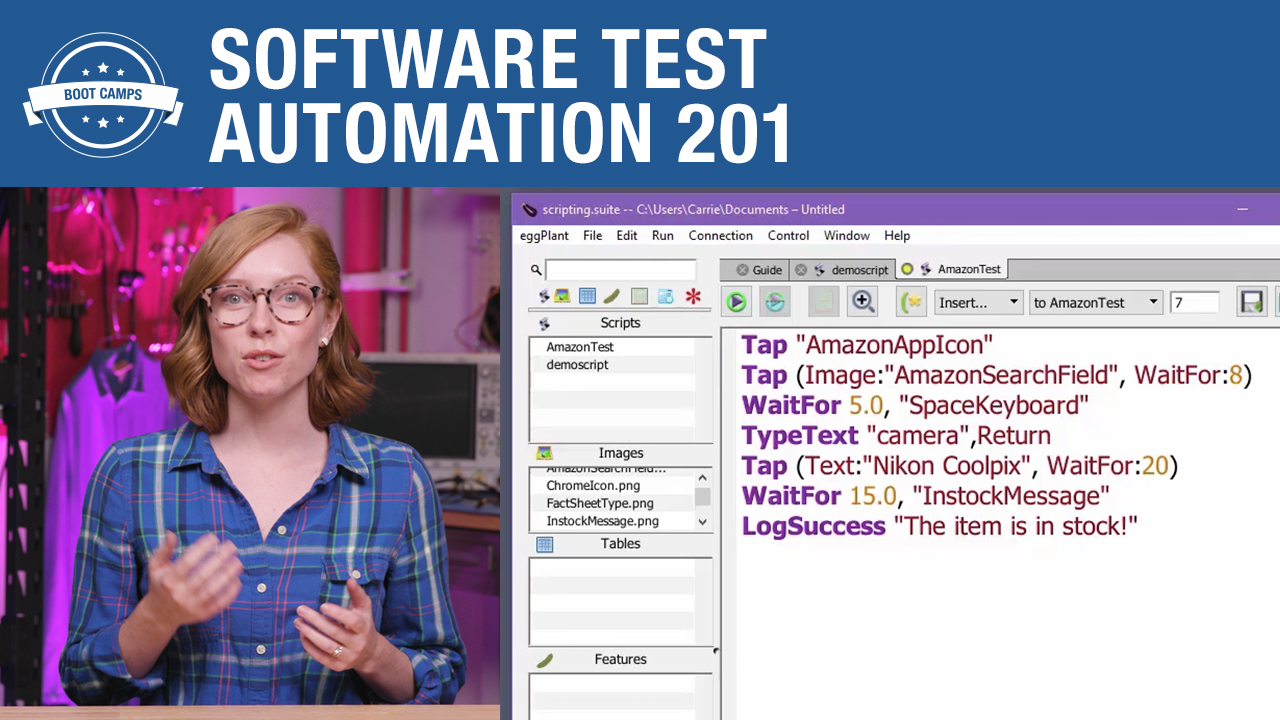Screen dimensions: 1280x720
Task: Click the magnifier plus icon in toolbar
Action: [x=863, y=301]
